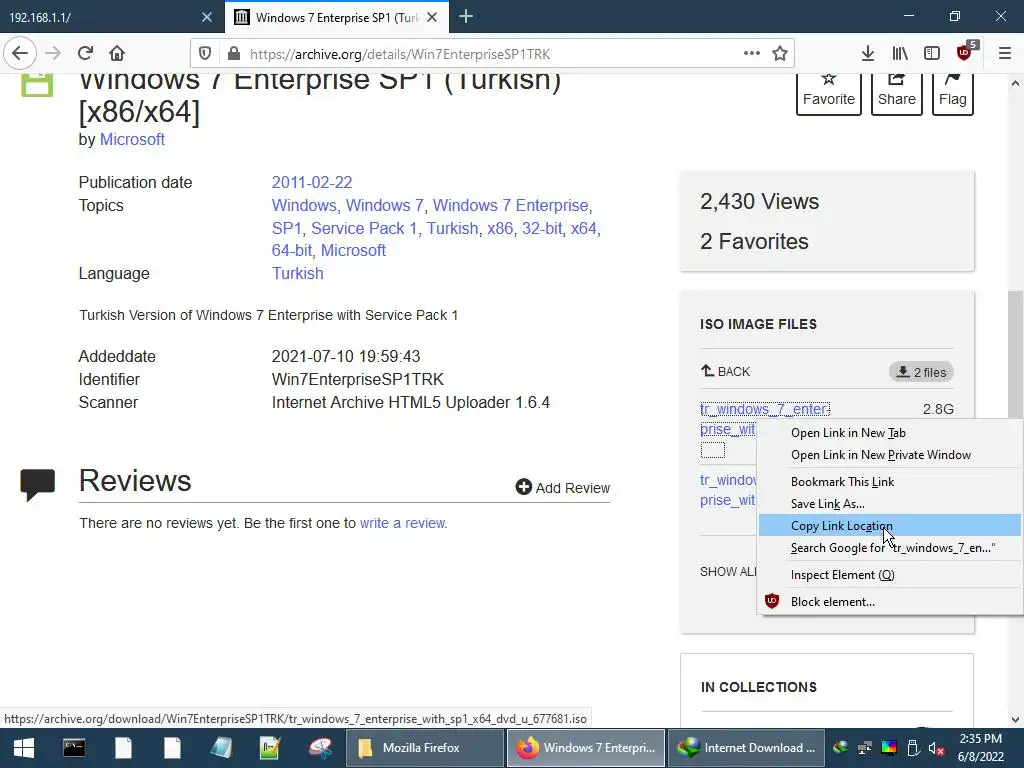The image size is (1024, 768).
Task: Choose Bookmark This Link
Action: [x=889, y=482]
